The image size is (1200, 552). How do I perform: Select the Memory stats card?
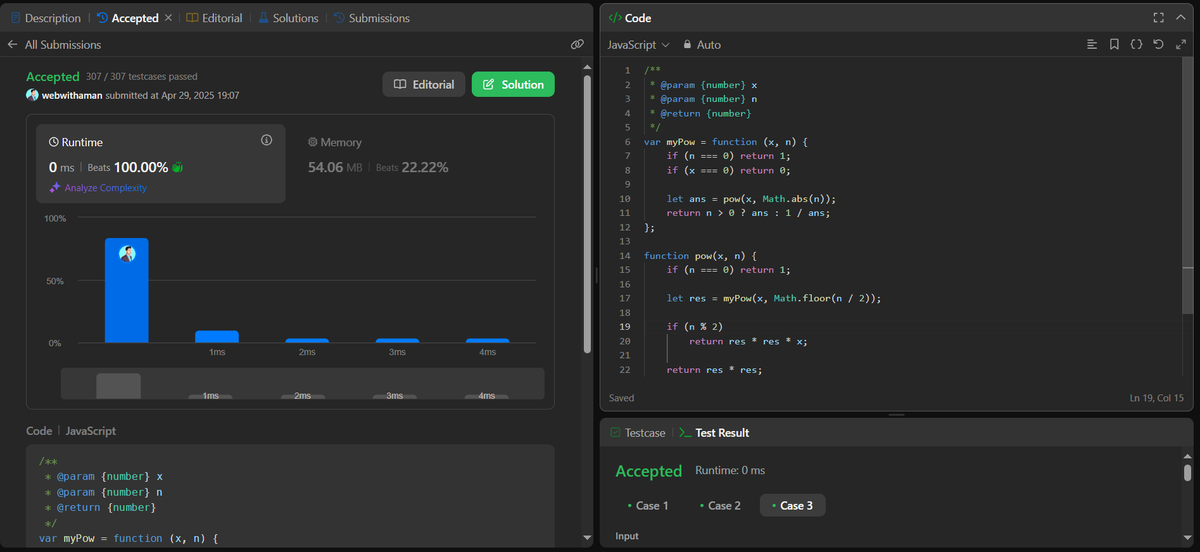pos(420,164)
